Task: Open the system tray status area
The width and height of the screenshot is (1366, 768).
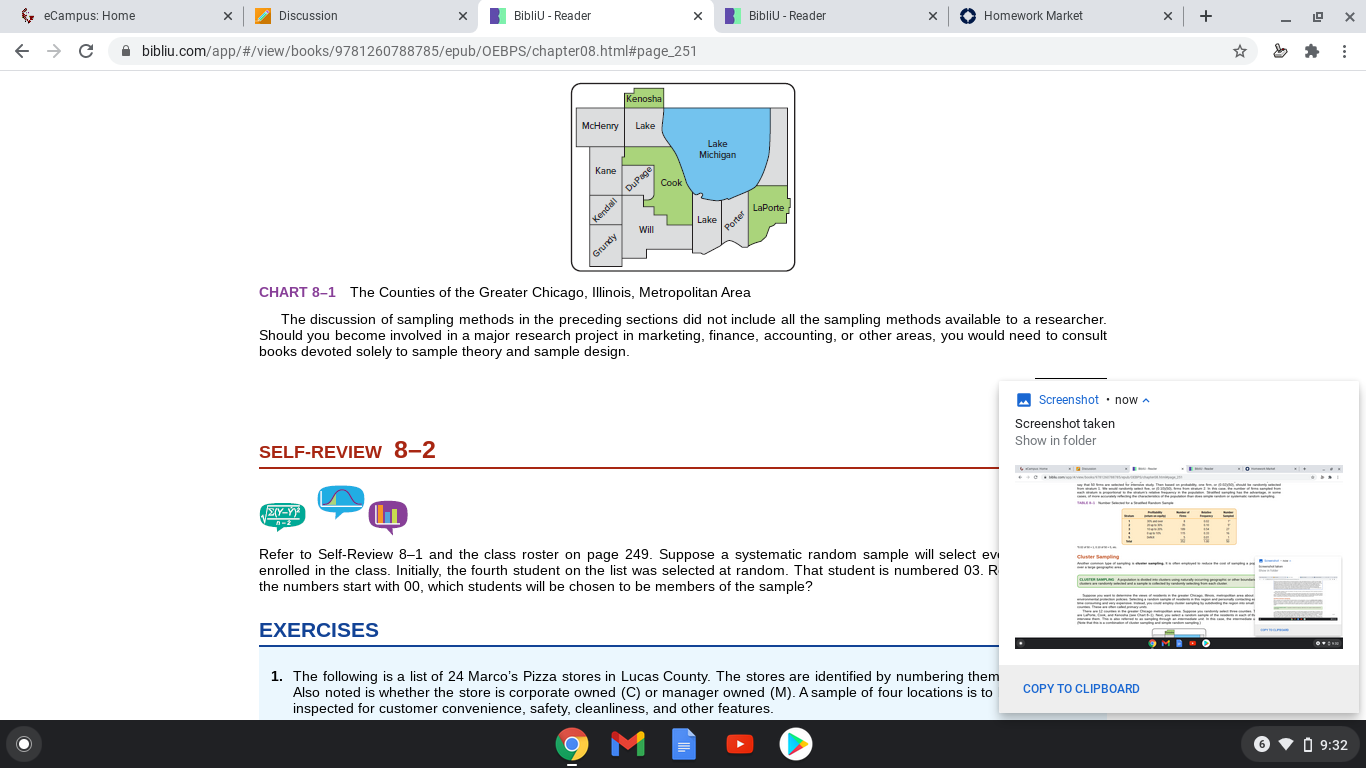Action: 1299,744
